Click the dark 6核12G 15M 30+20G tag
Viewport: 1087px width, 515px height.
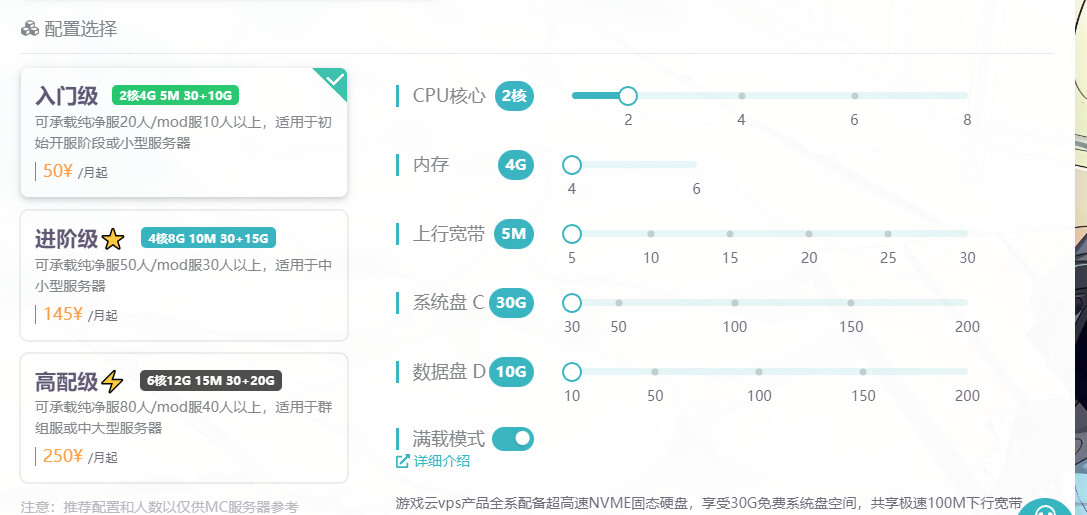coord(211,381)
